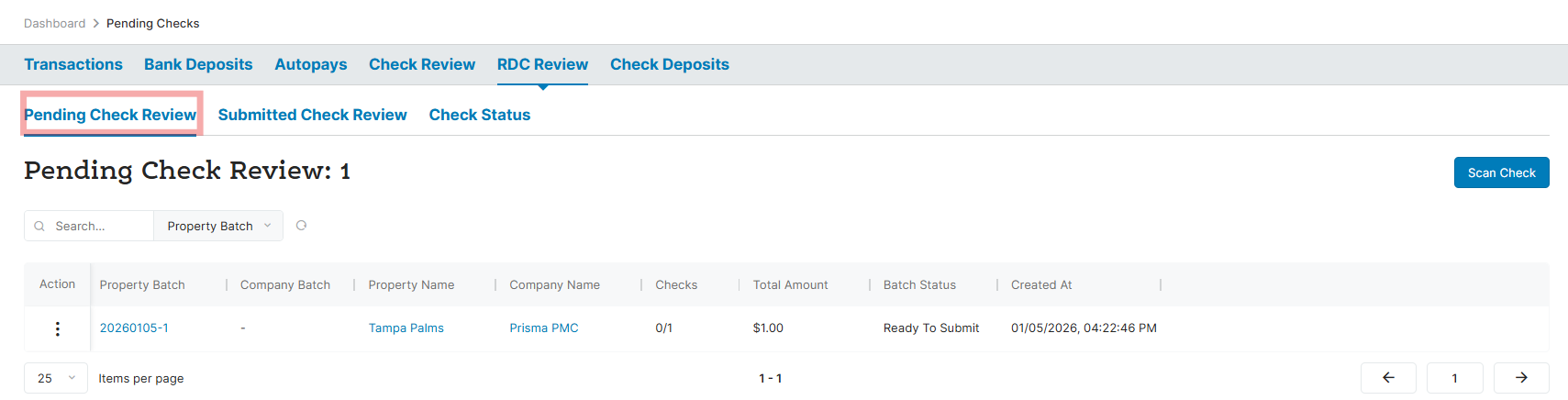The image size is (1568, 400).
Task: Click the Dashboard breadcrumb link
Action: pos(54,24)
